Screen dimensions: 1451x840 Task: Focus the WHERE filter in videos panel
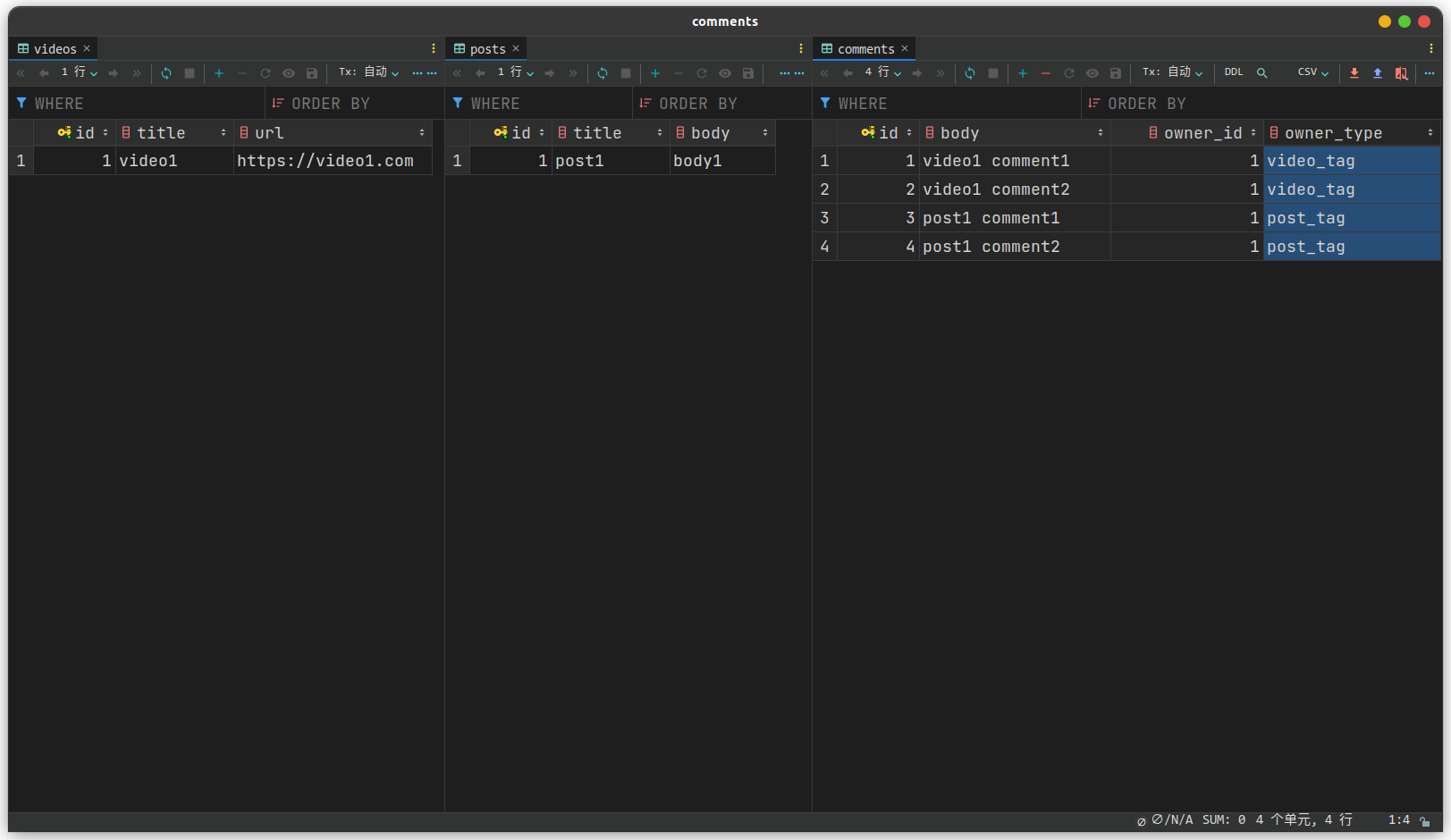[x=139, y=104]
